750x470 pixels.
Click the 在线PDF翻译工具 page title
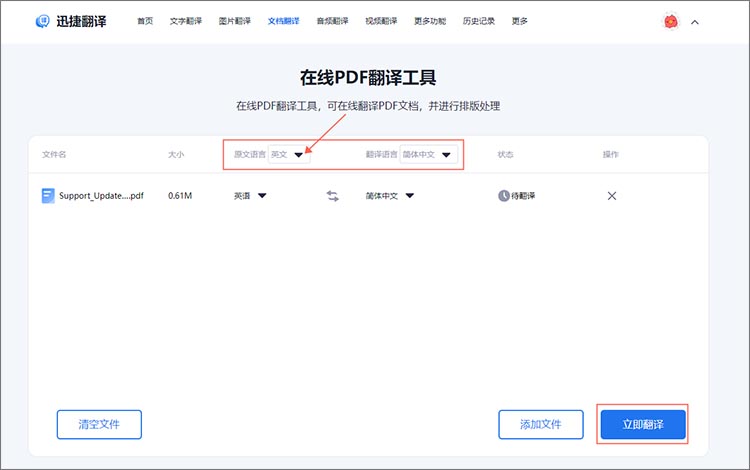click(x=368, y=77)
